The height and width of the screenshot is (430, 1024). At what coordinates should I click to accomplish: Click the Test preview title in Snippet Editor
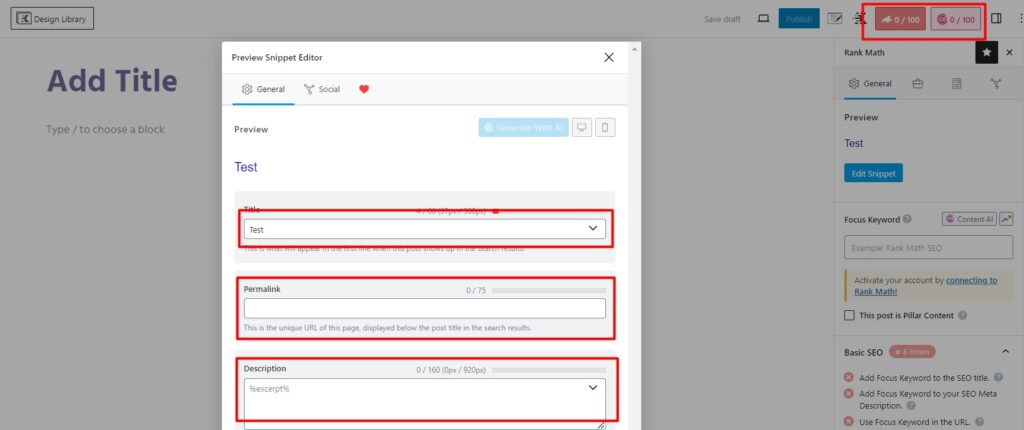coord(246,167)
